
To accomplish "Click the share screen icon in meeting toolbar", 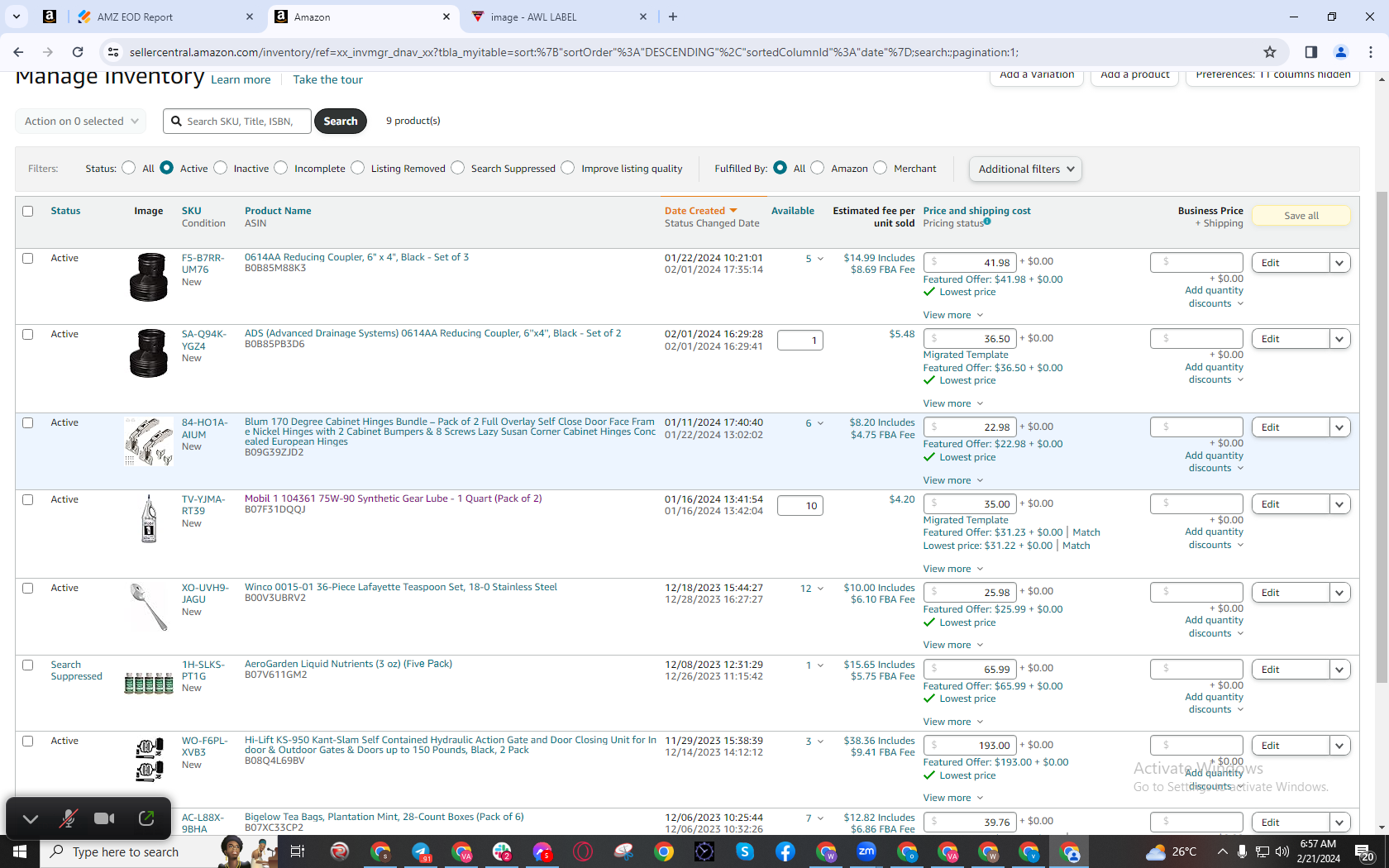I will [x=146, y=818].
